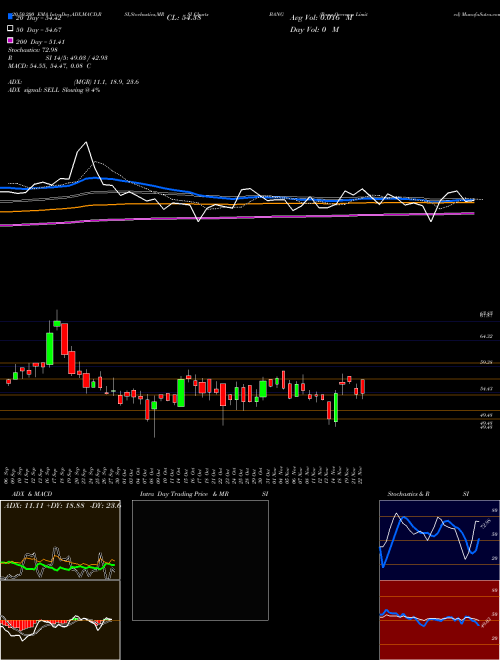Click the 64.22 price axis label
The image size is (500, 660).
[x=486, y=336]
